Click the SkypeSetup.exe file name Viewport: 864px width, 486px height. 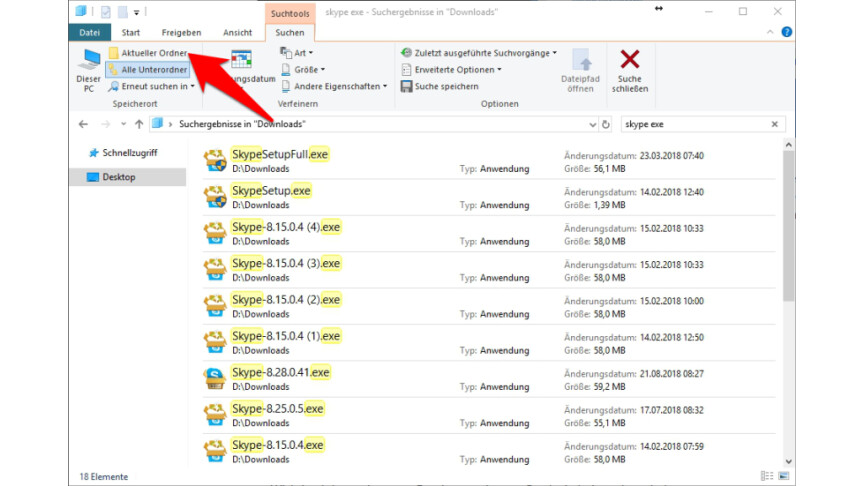coord(271,191)
